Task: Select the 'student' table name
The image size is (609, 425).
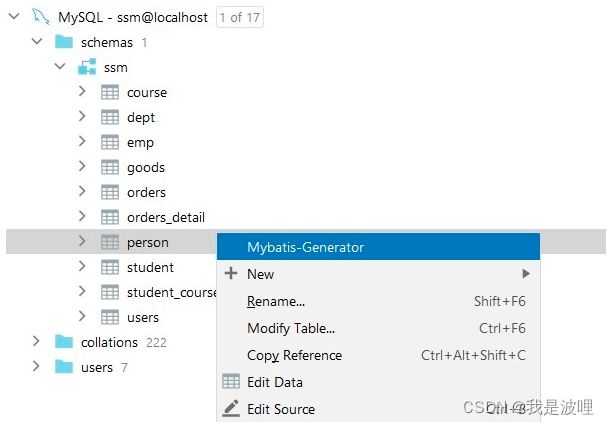Action: point(150,267)
